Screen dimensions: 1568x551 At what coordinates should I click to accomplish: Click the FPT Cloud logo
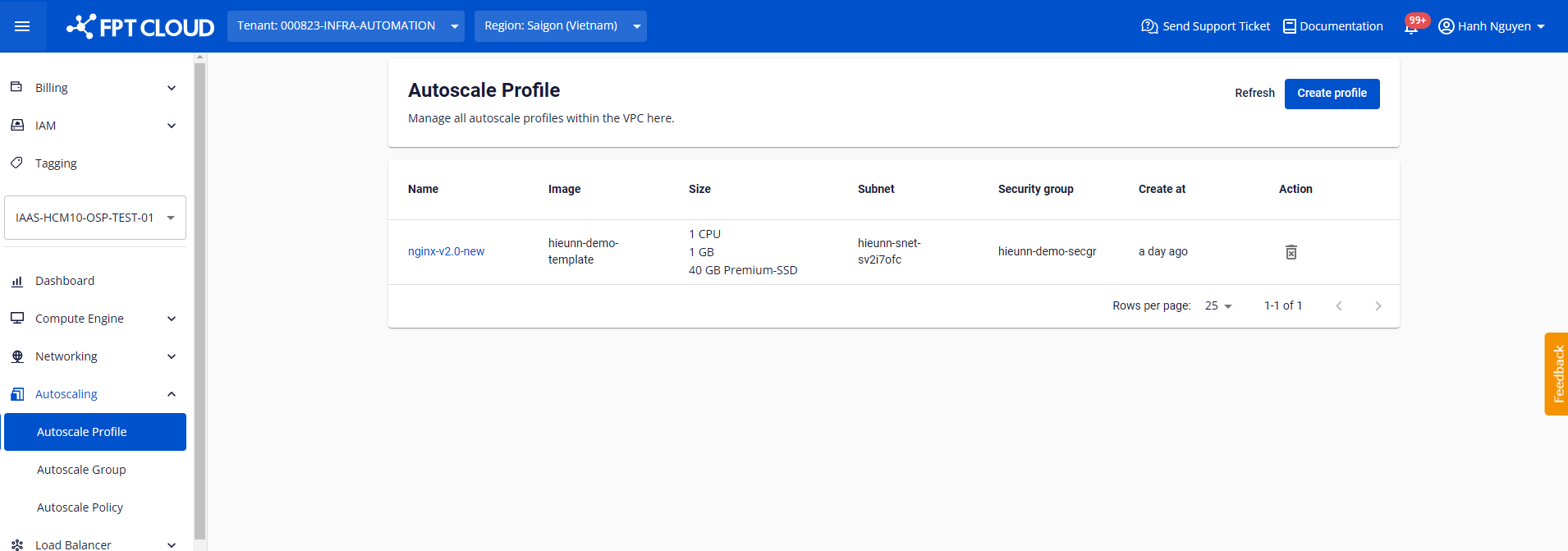[x=140, y=27]
